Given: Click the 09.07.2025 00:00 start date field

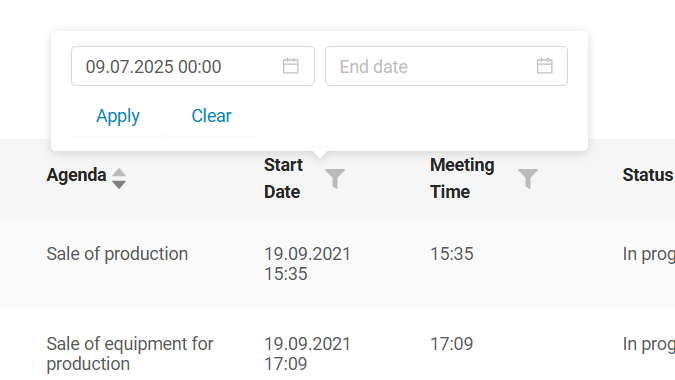Looking at the screenshot, I should pos(193,66).
